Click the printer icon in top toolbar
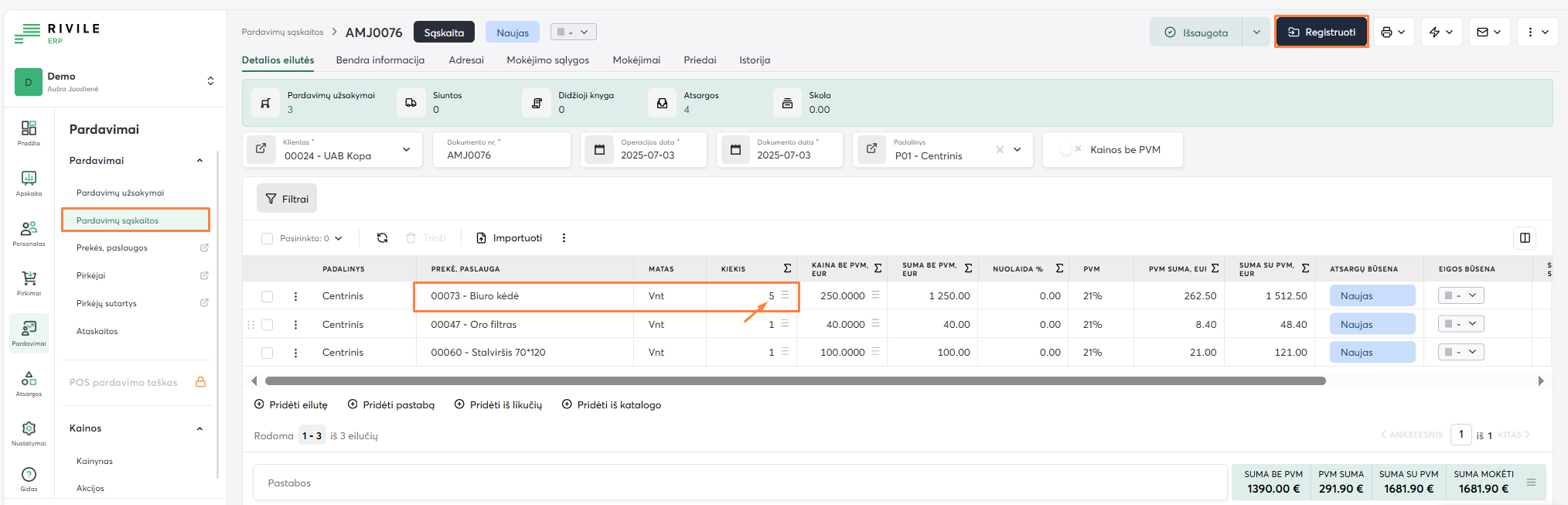Image resolution: width=1568 pixels, height=505 pixels. click(x=1387, y=32)
